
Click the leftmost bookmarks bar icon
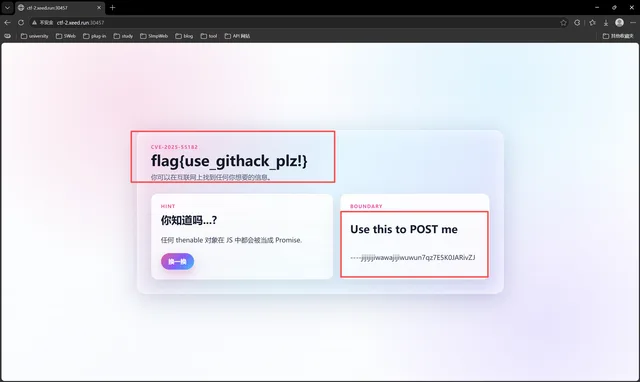pyautogui.click(x=7, y=36)
